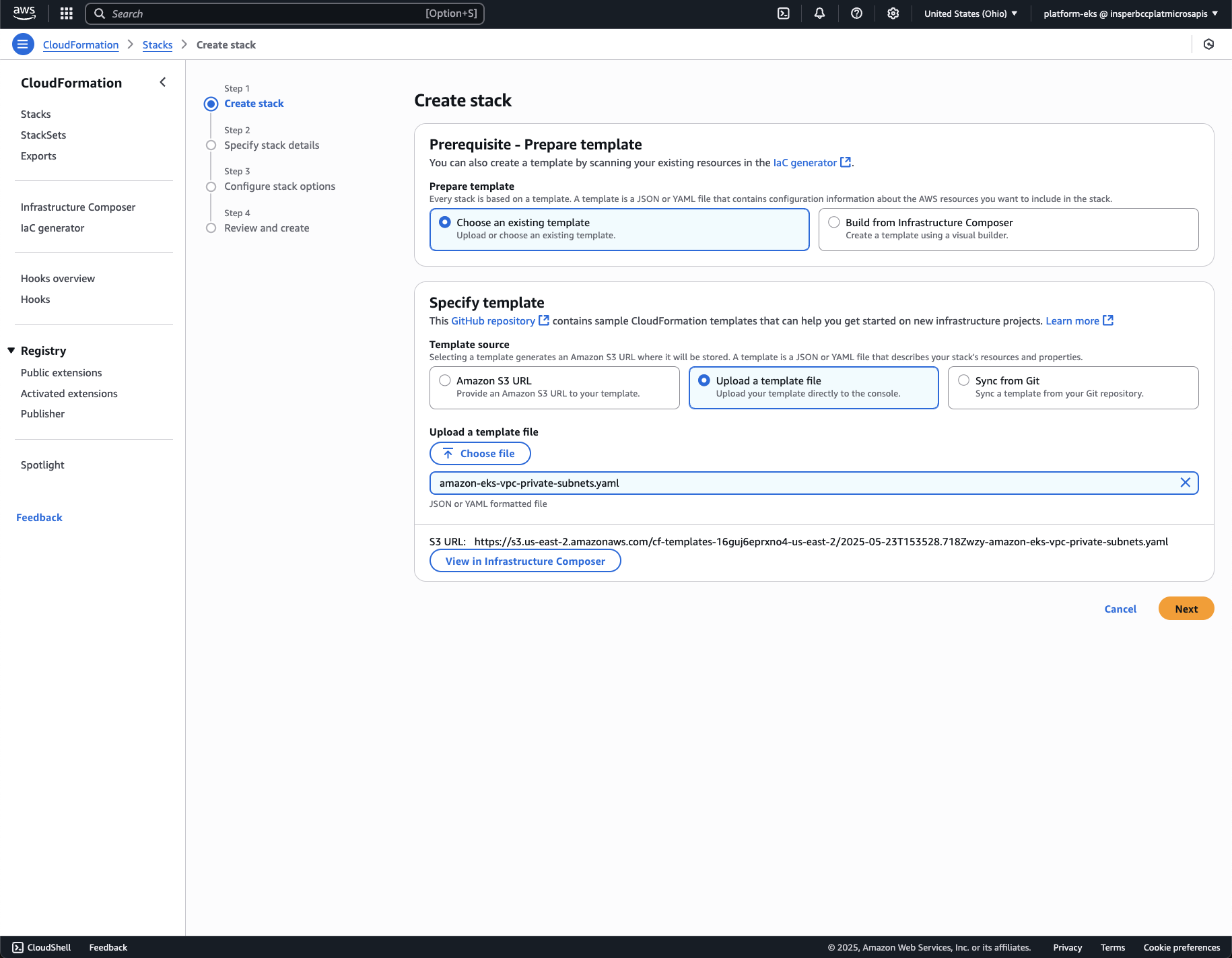
Task: Clear the uploaded amazon-eks-vpc-private-subnets.yaml file
Action: click(1185, 483)
